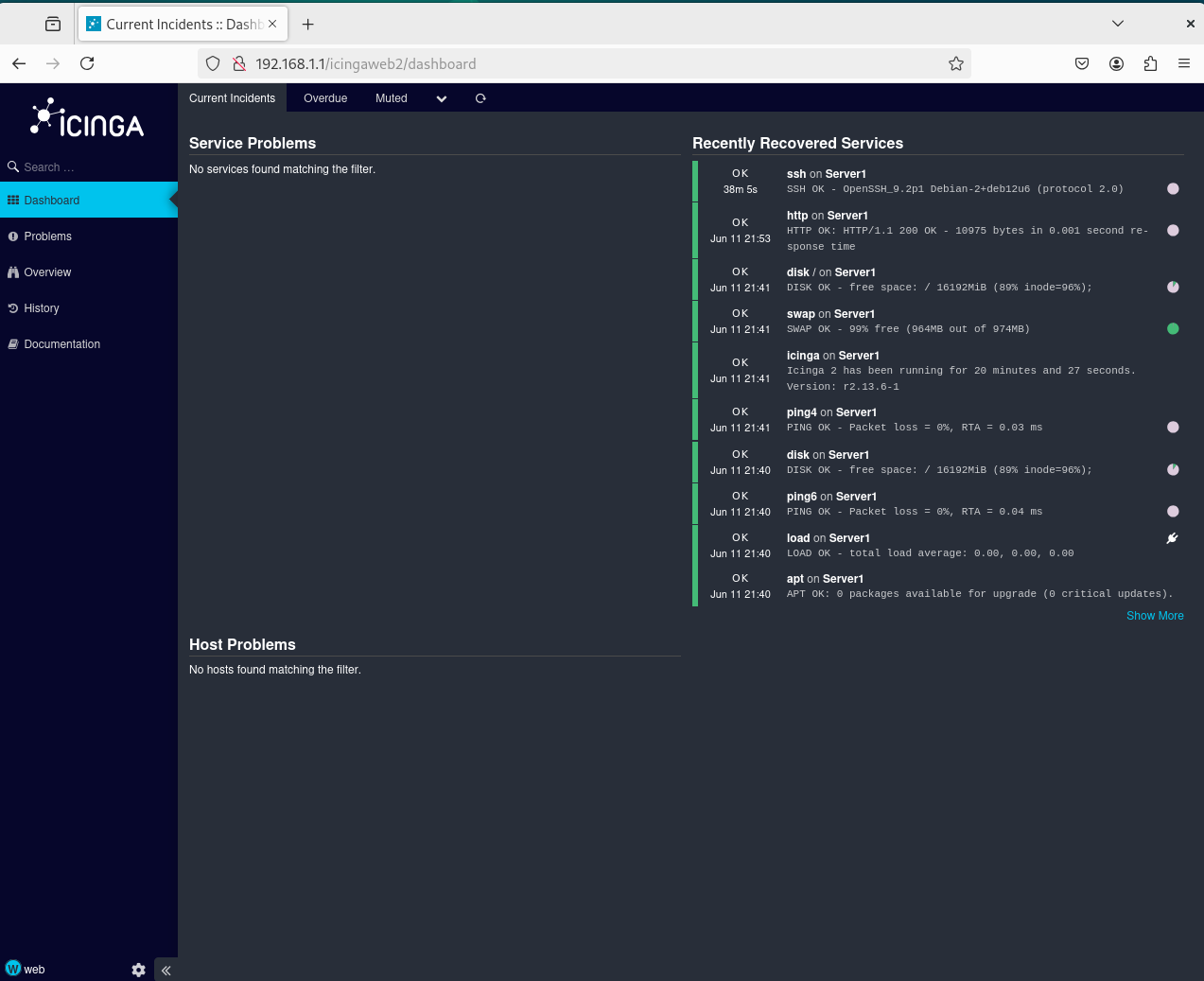Click the ssh service performance pie icon

[x=1173, y=189]
